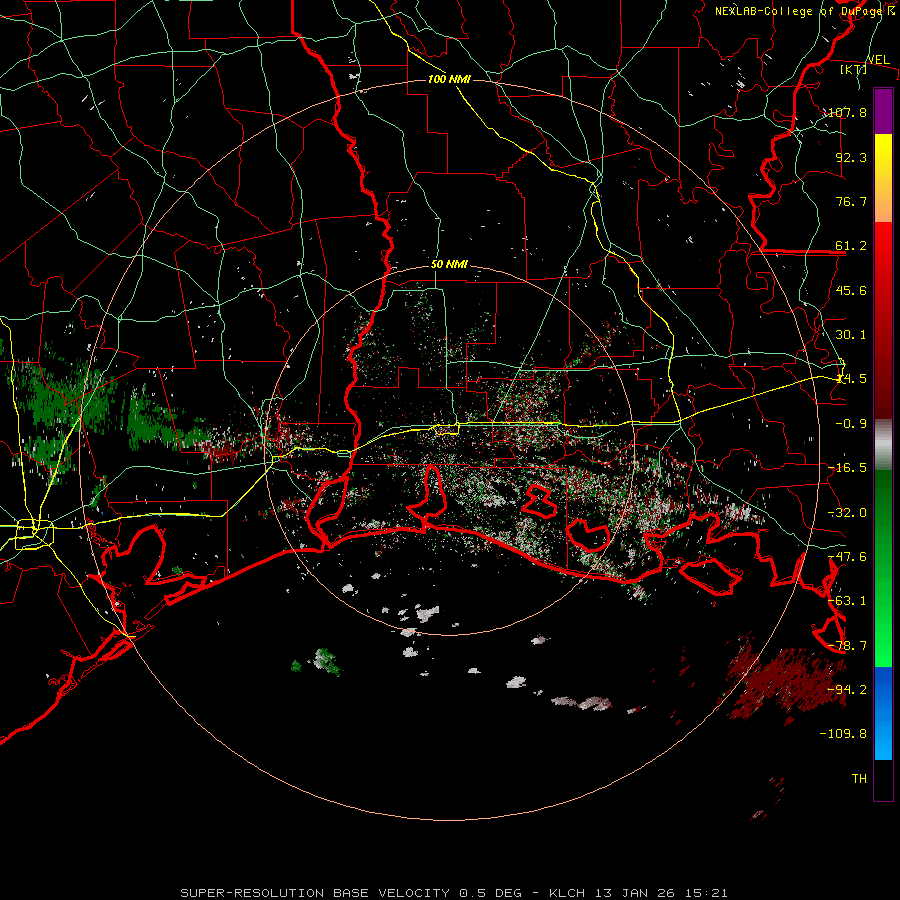Click the [KT] units label
This screenshot has height=900, width=900.
(x=854, y=69)
